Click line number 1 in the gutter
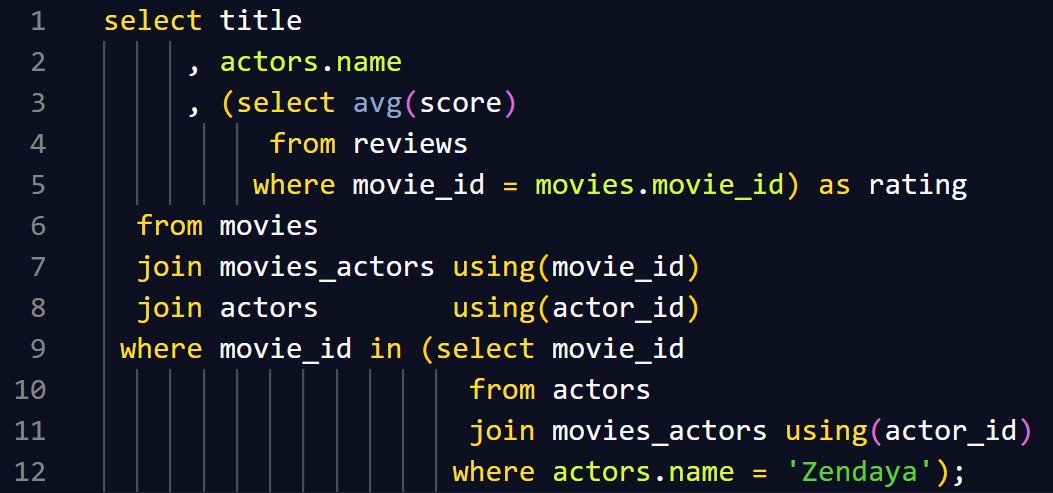Viewport: 1053px width, 493px height. click(38, 21)
